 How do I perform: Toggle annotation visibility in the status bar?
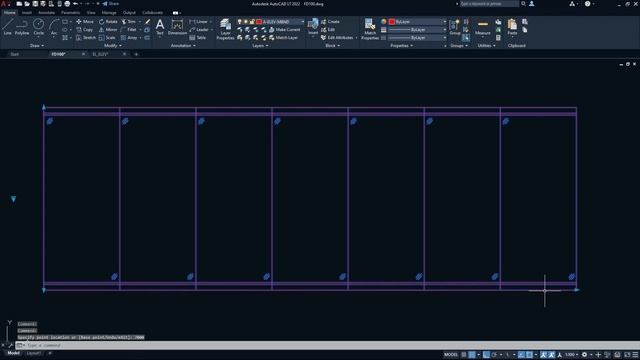544,355
